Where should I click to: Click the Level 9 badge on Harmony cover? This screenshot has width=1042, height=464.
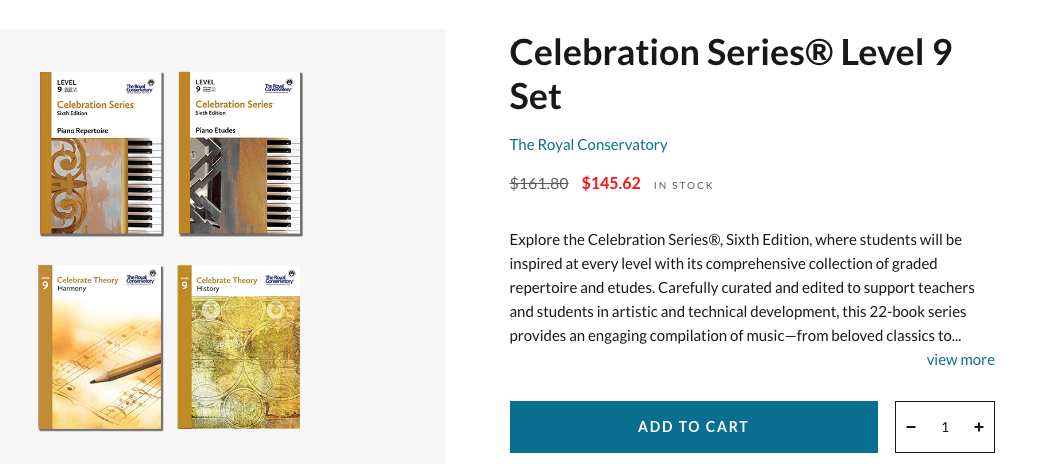[45, 284]
